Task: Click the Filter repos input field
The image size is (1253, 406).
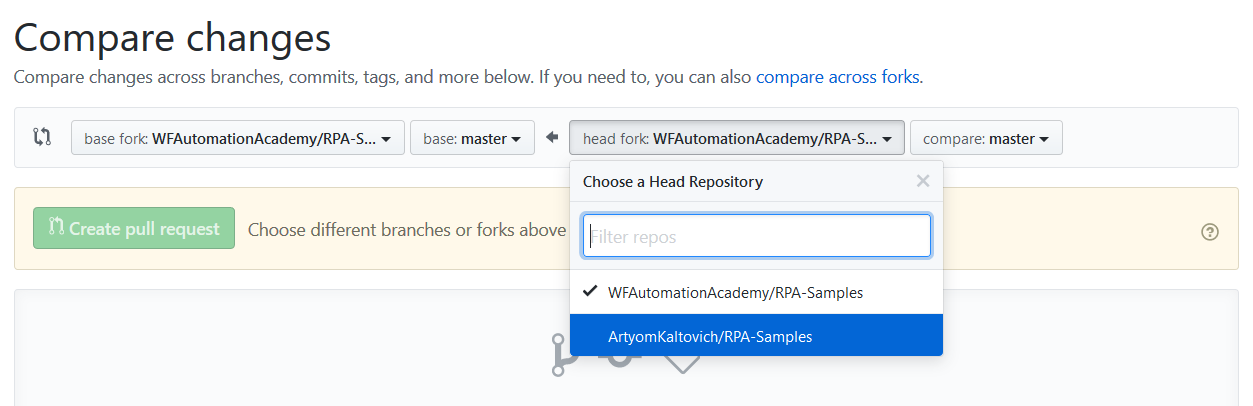Action: 757,236
